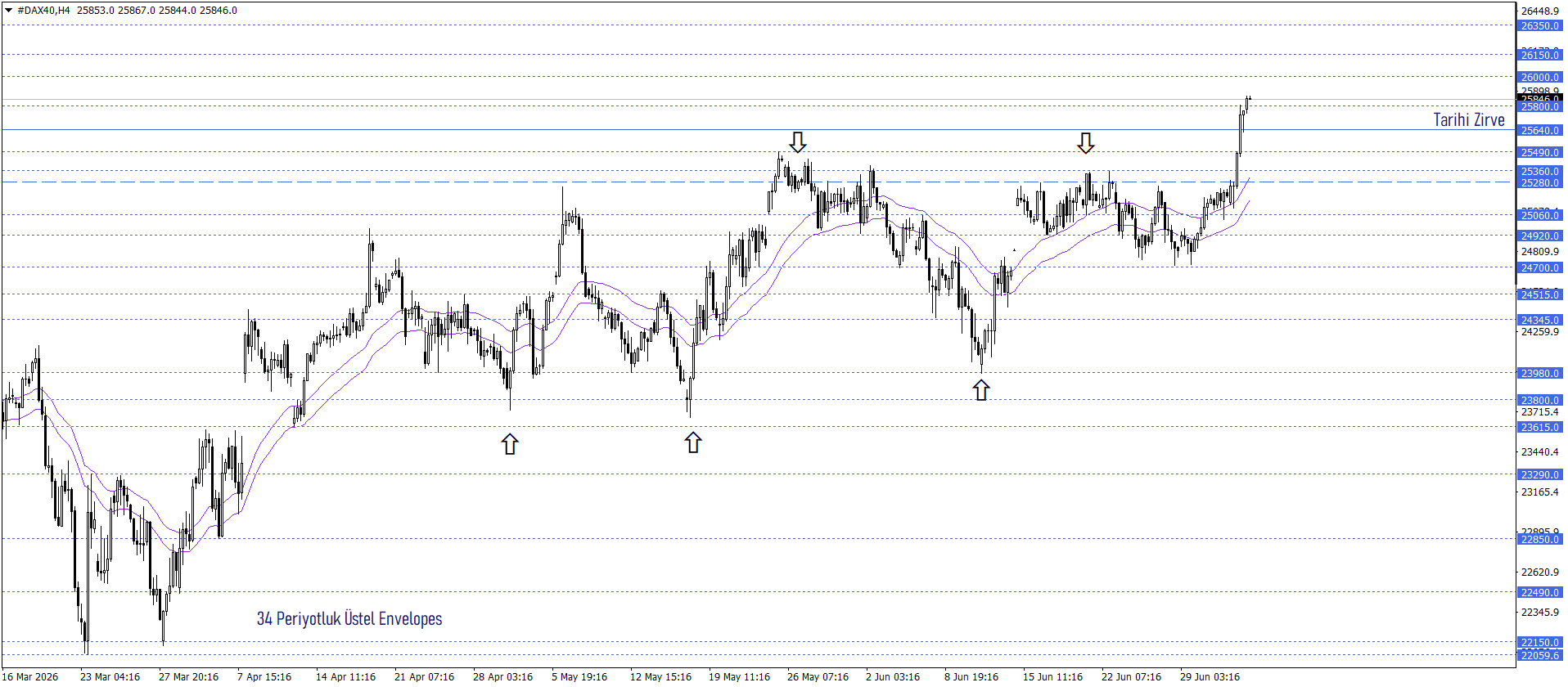Click the small triangle before #DAX40,H4
1568x687 pixels.
tap(8, 11)
